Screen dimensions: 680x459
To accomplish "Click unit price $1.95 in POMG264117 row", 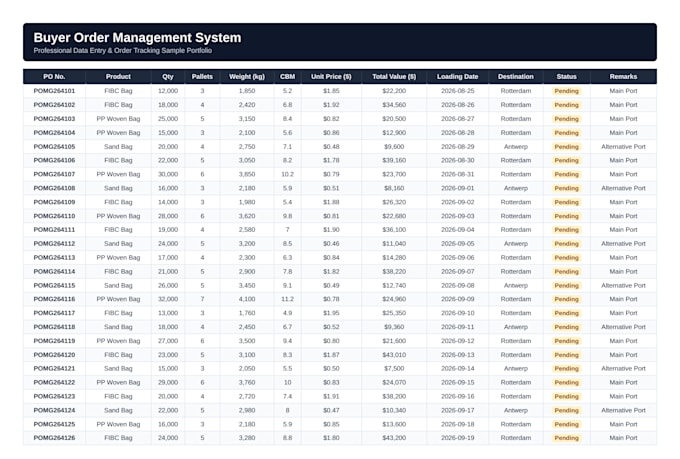I will coord(331,313).
